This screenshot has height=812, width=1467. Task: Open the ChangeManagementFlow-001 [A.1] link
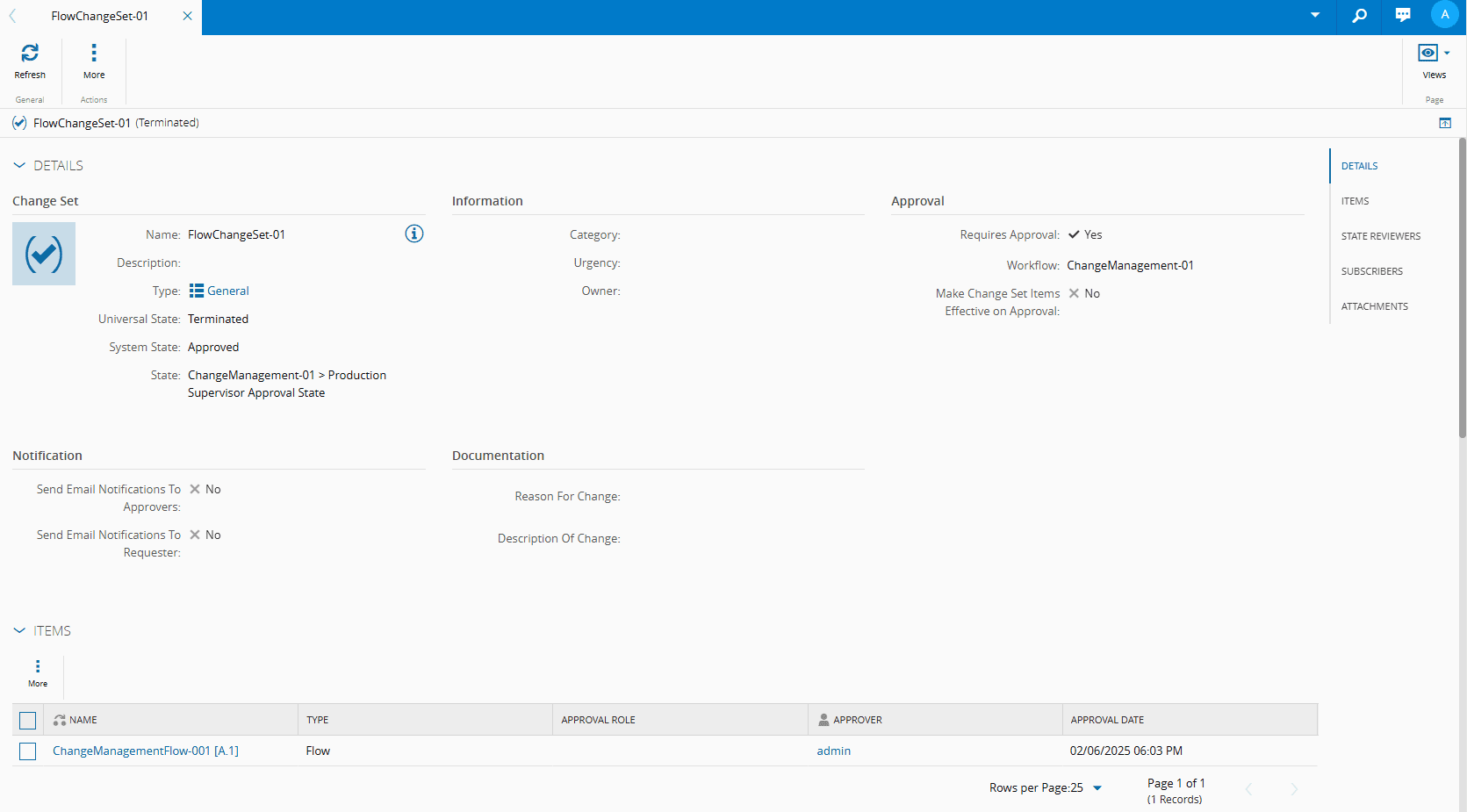[146, 751]
